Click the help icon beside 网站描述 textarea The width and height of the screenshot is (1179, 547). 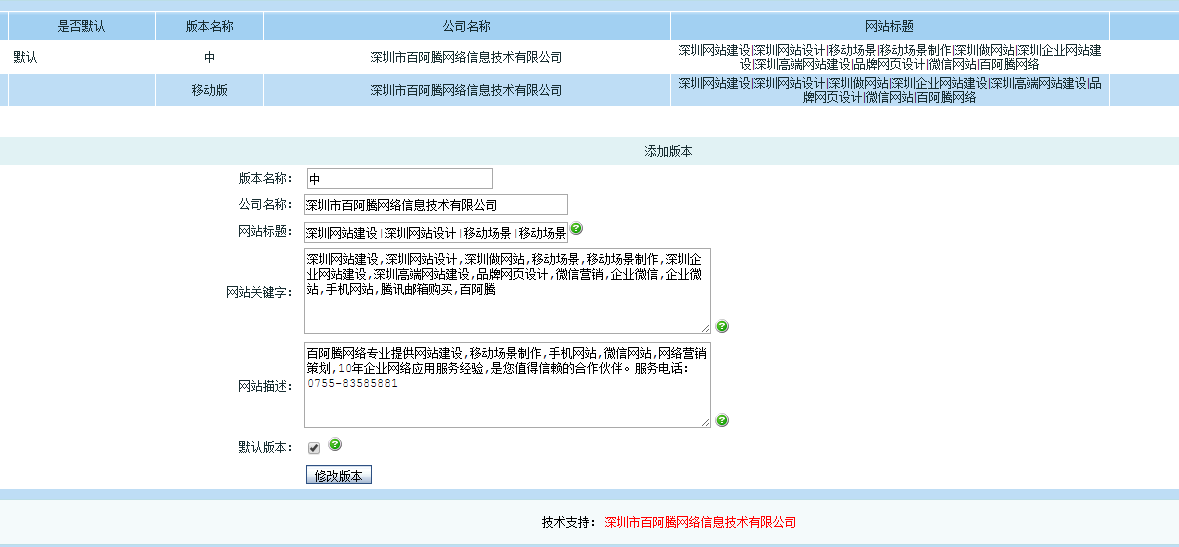[x=722, y=420]
